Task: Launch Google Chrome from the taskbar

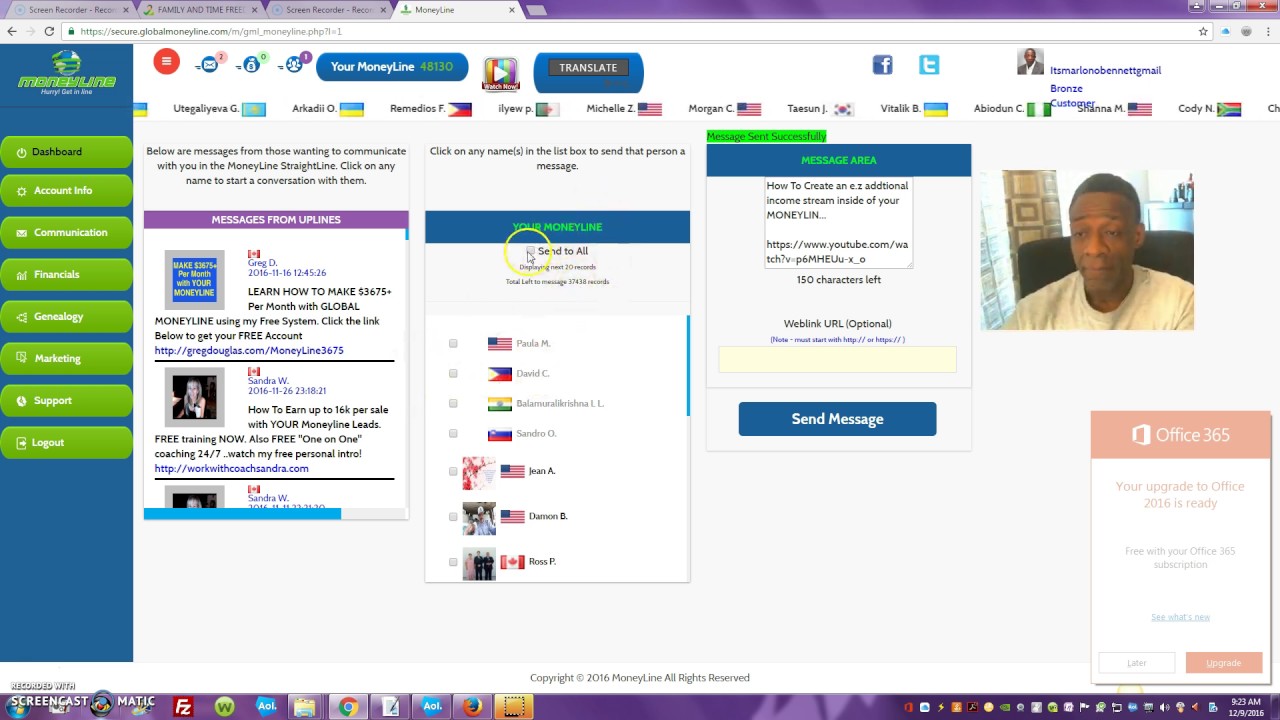Action: [x=348, y=707]
